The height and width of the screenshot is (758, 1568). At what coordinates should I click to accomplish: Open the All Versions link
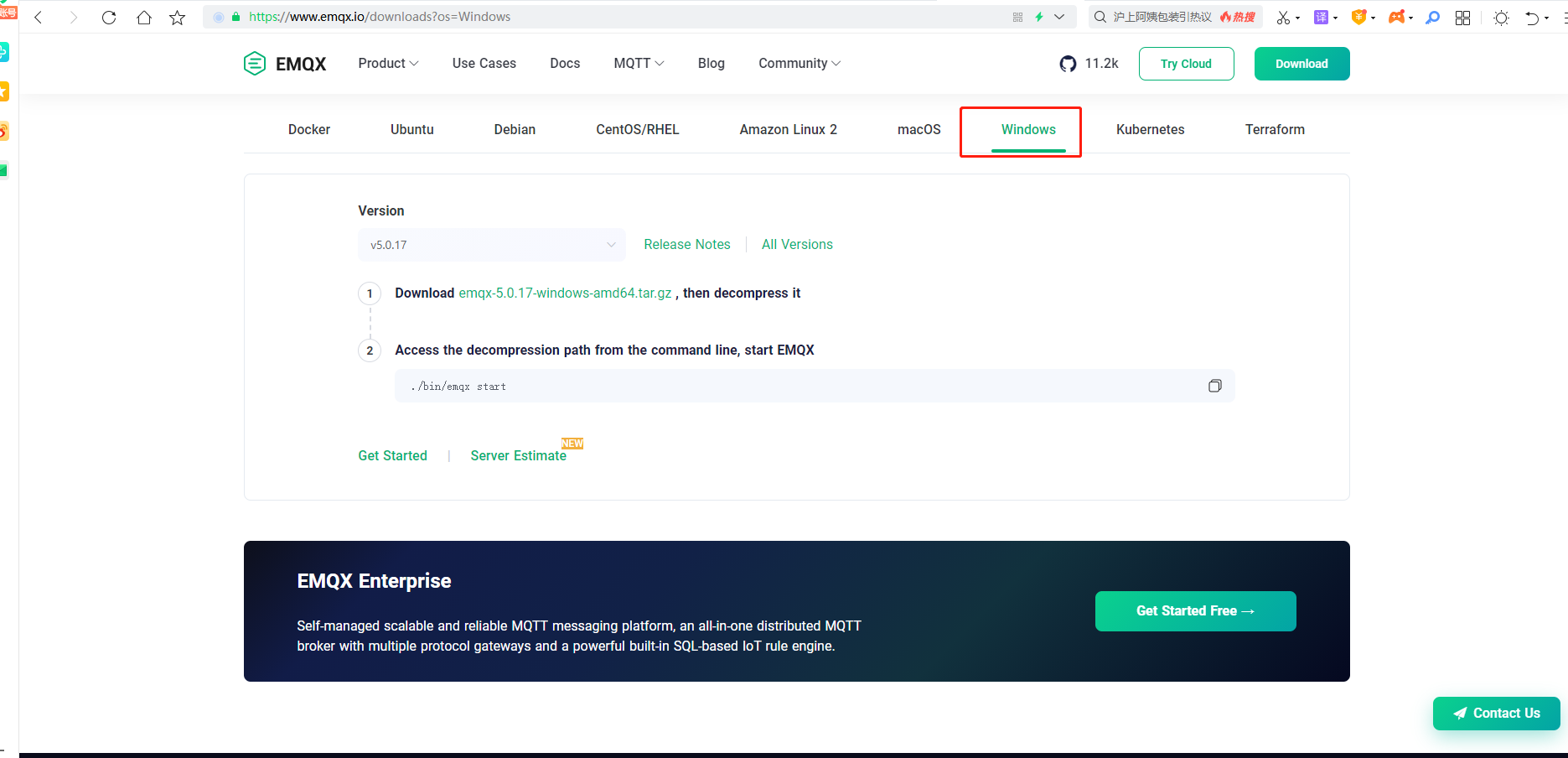pos(797,245)
